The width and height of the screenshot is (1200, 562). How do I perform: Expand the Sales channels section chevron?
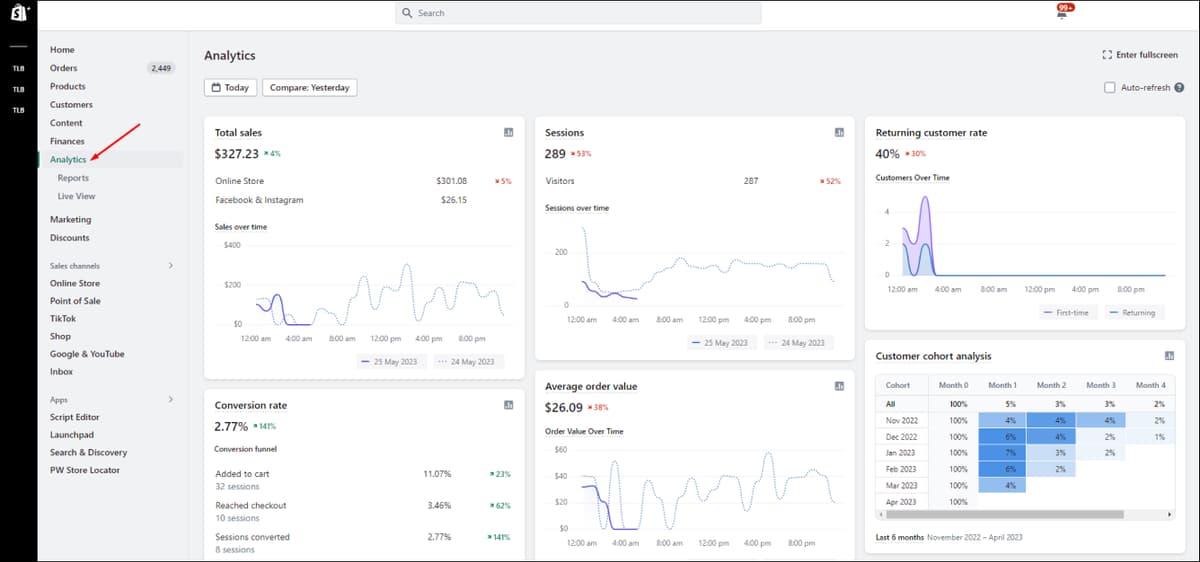click(x=170, y=266)
